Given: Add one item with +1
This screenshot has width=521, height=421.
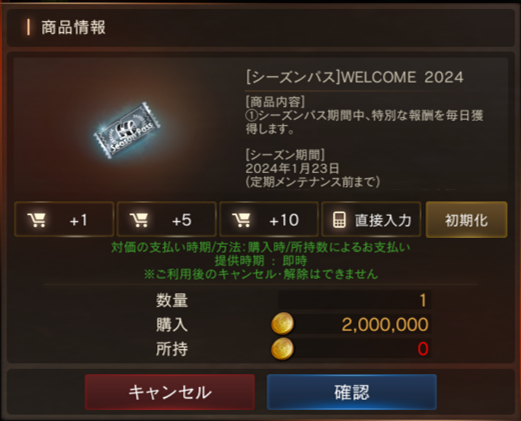Looking at the screenshot, I should pos(64,219).
